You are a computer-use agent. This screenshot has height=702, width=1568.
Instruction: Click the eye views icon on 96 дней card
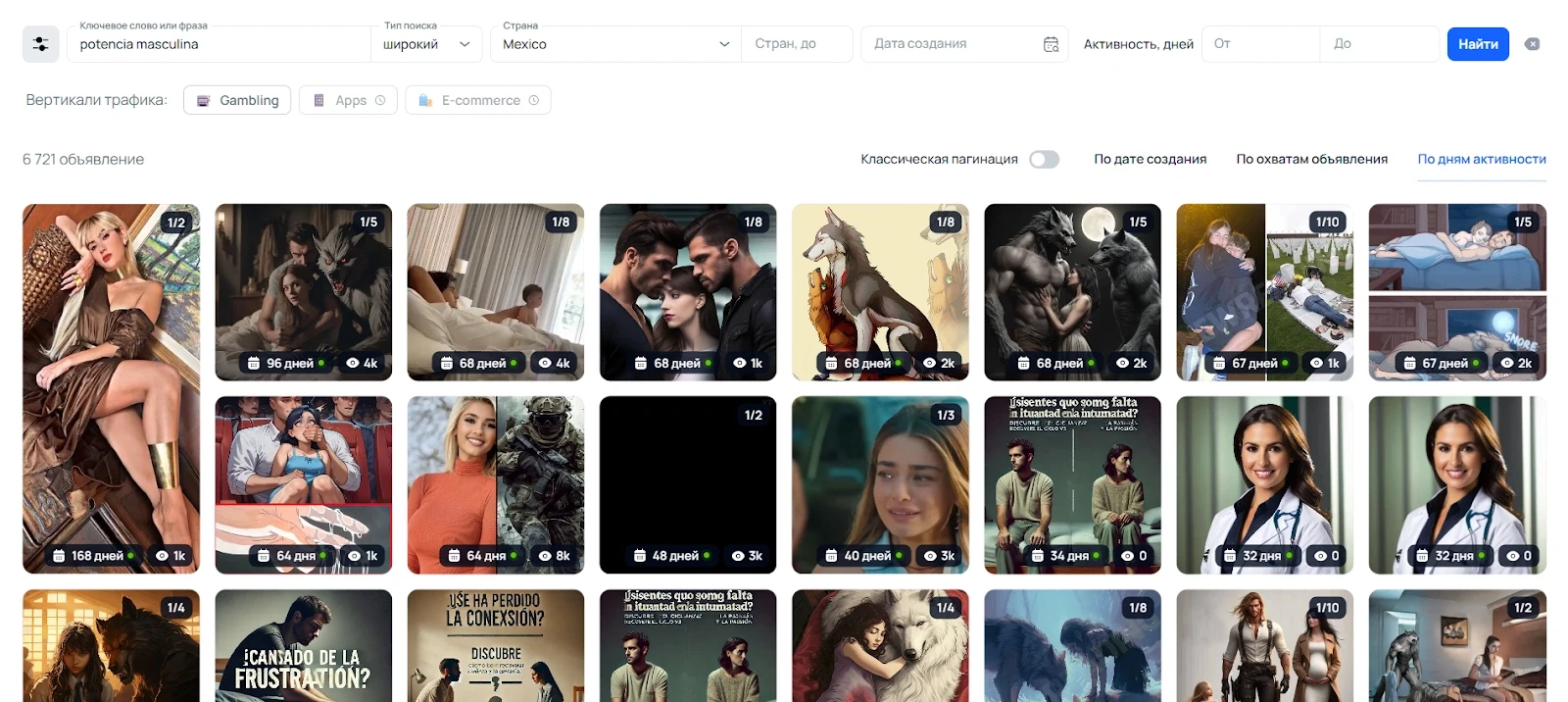click(353, 363)
